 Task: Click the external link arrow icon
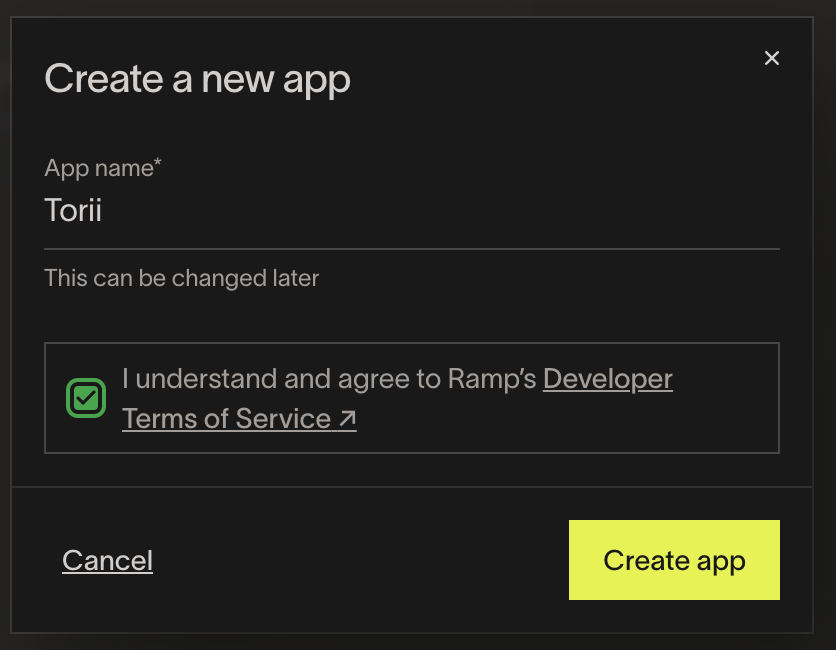[347, 419]
